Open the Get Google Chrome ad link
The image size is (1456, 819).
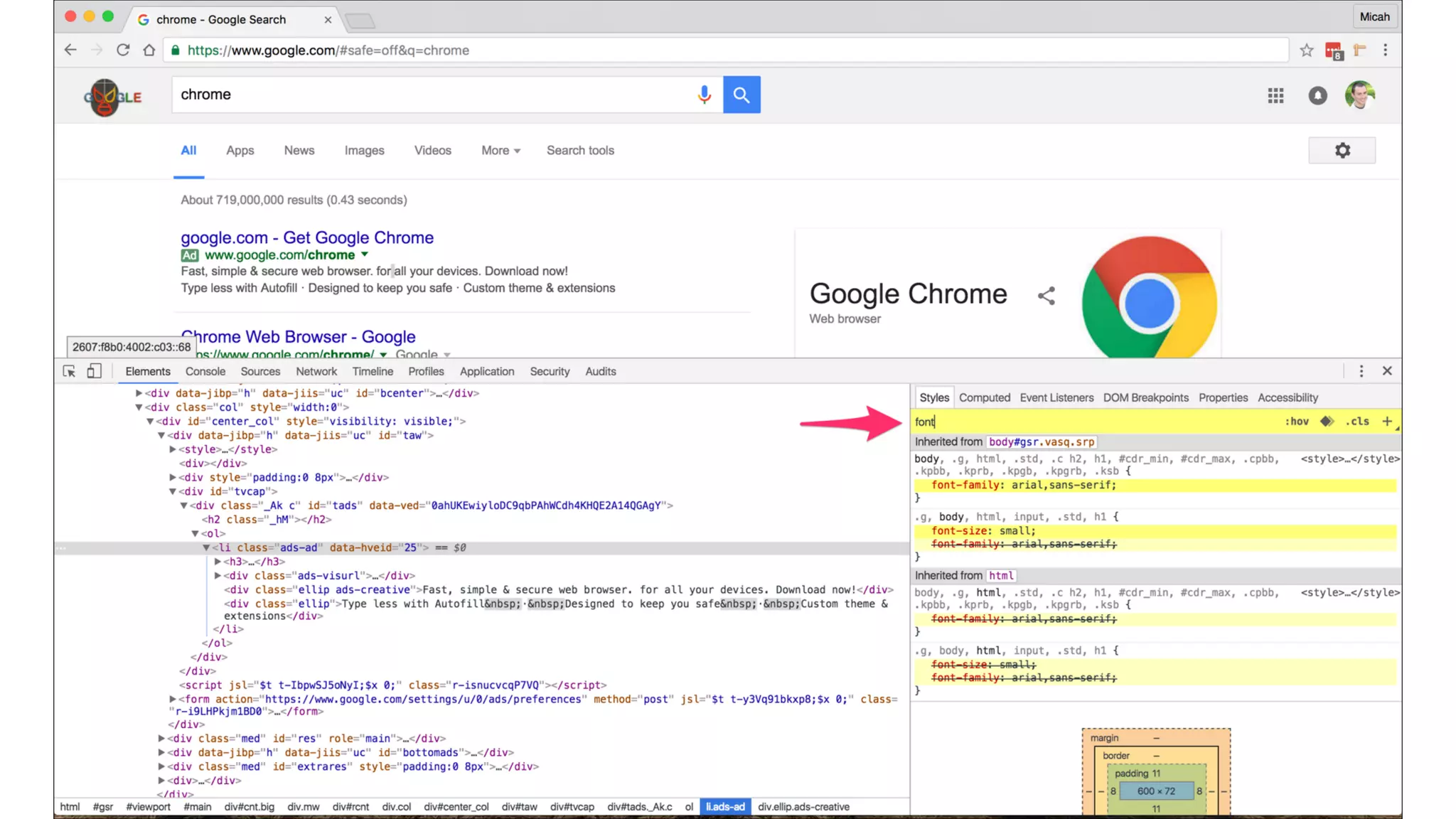[x=306, y=238]
